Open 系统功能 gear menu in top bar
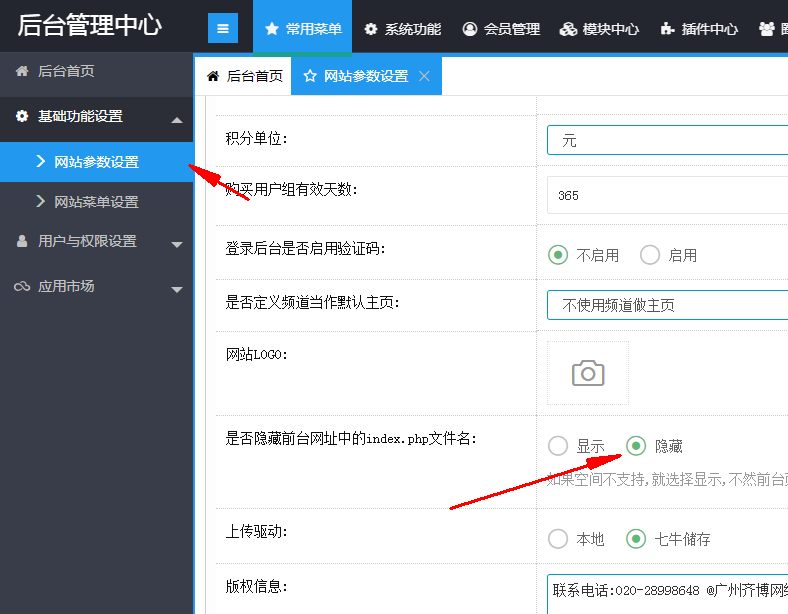 [402, 29]
